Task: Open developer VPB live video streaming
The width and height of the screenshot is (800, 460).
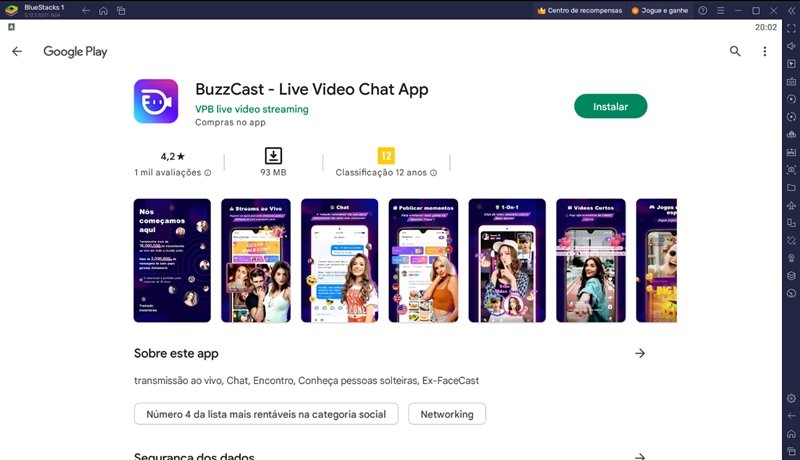Action: pyautogui.click(x=252, y=109)
